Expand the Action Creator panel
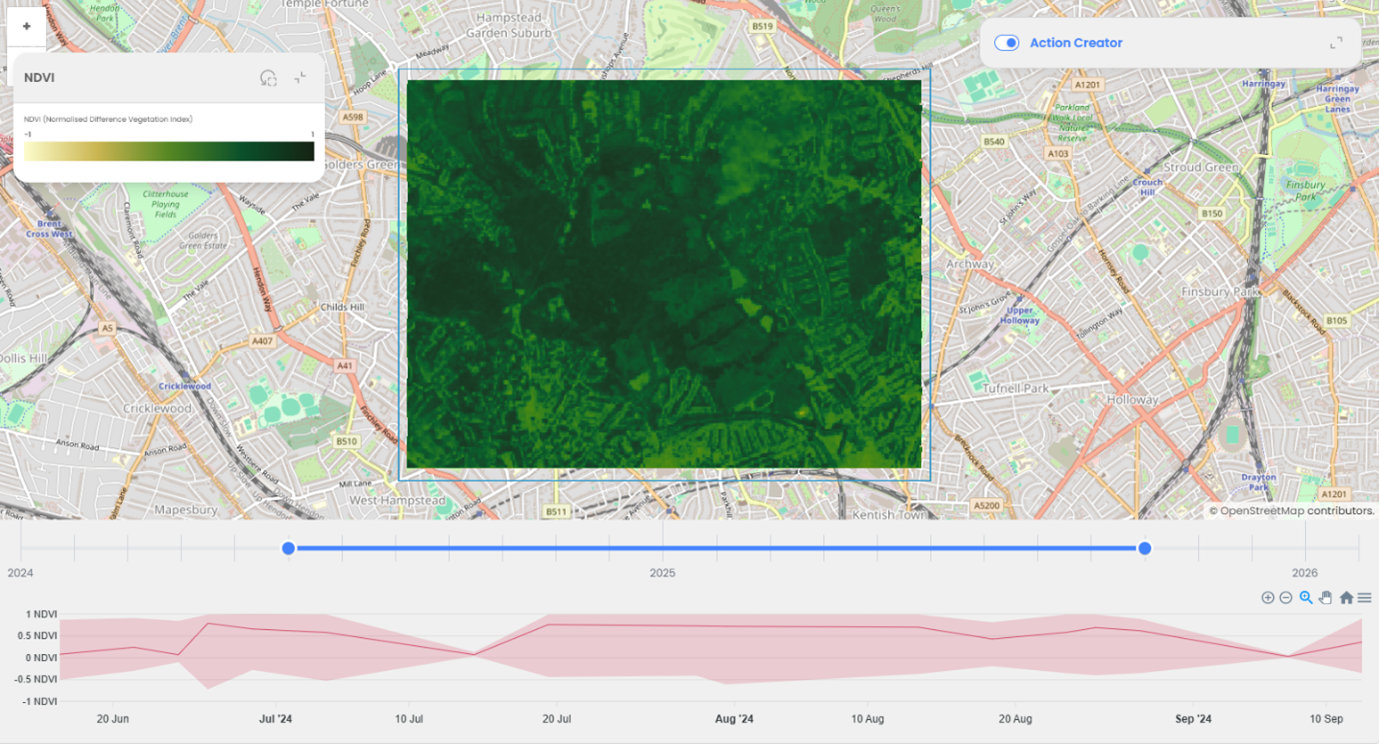Image resolution: width=1379 pixels, height=744 pixels. pyautogui.click(x=1336, y=43)
